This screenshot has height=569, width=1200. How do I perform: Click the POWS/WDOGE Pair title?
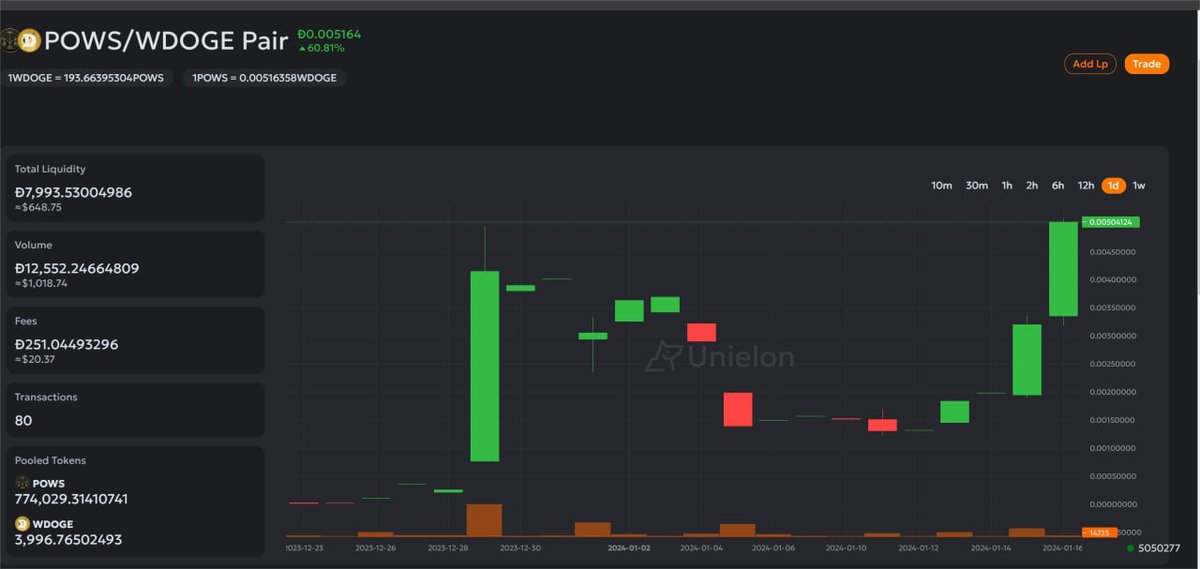(166, 41)
